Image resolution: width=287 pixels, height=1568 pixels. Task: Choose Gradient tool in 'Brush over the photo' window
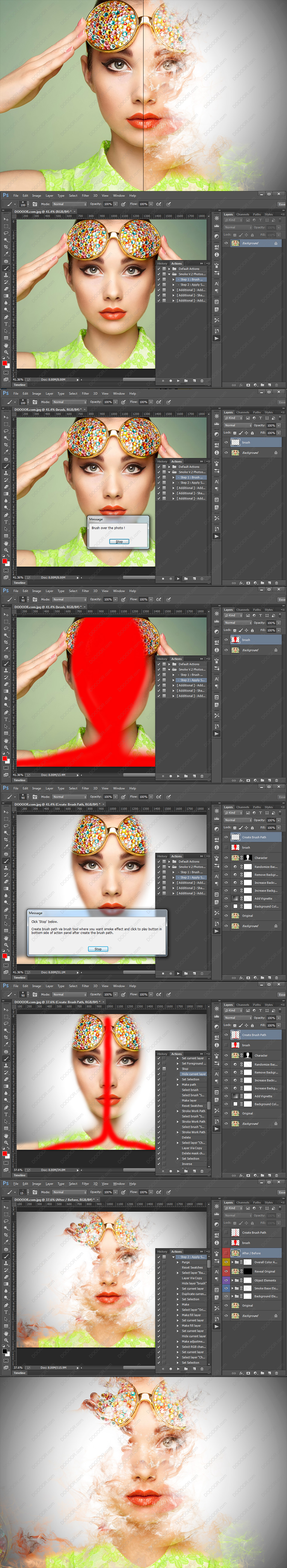click(x=7, y=494)
